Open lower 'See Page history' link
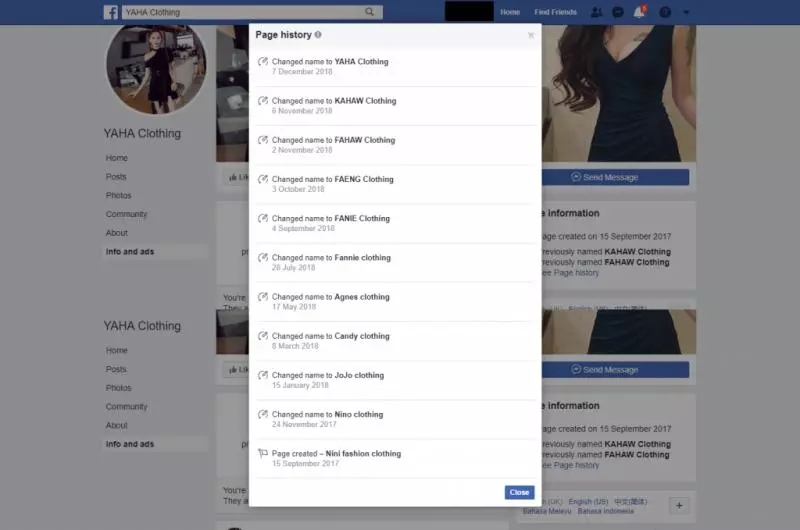The width and height of the screenshot is (800, 530). point(570,465)
